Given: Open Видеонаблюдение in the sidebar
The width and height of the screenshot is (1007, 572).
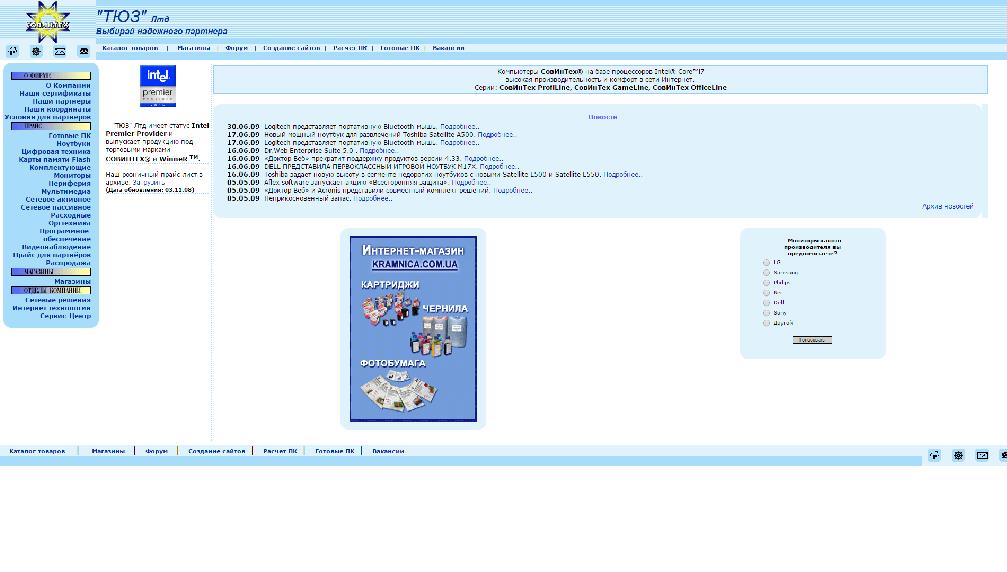Looking at the screenshot, I should coord(56,247).
